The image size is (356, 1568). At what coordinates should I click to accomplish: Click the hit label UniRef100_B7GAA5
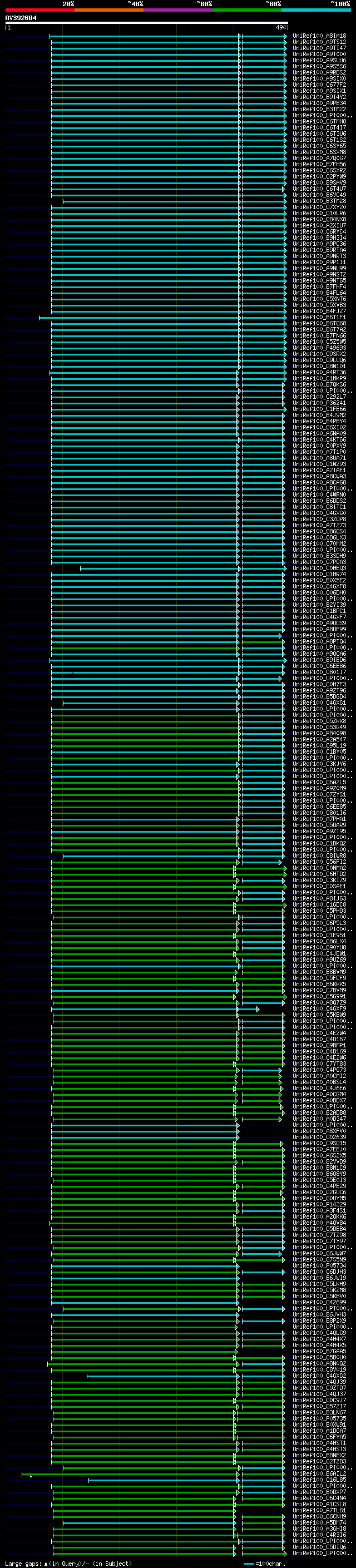(319, 1351)
